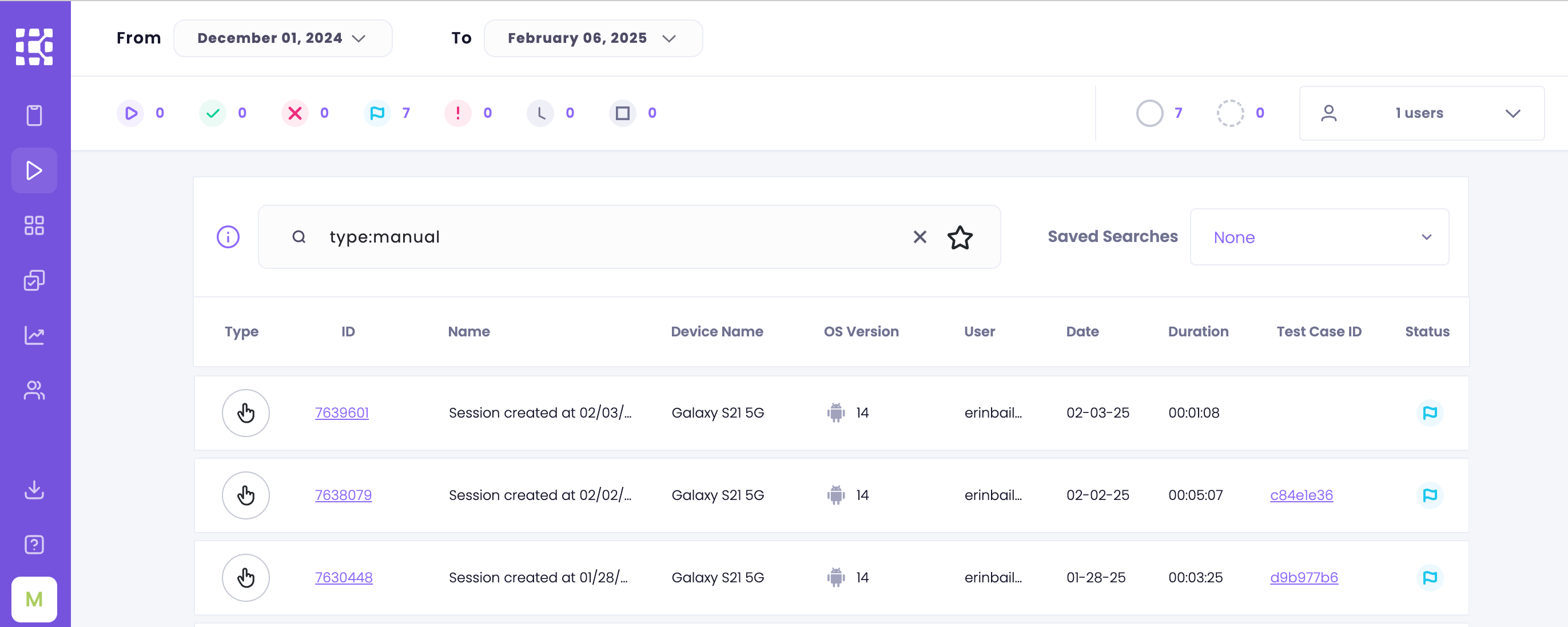Screen dimensions: 1568x627
Task: Select session name created at 02/02
Action: (540, 495)
